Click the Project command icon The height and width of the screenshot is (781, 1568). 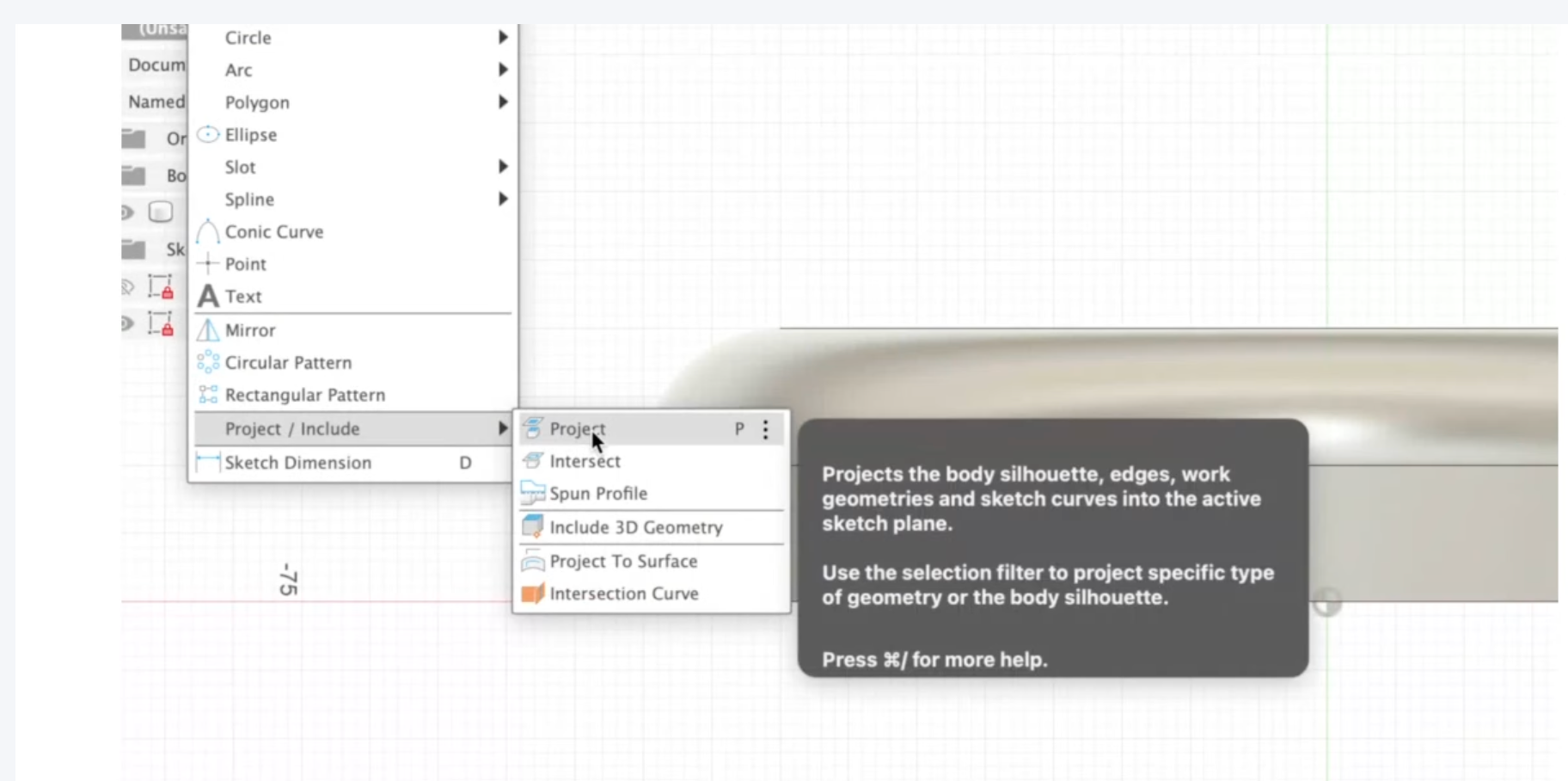click(533, 427)
